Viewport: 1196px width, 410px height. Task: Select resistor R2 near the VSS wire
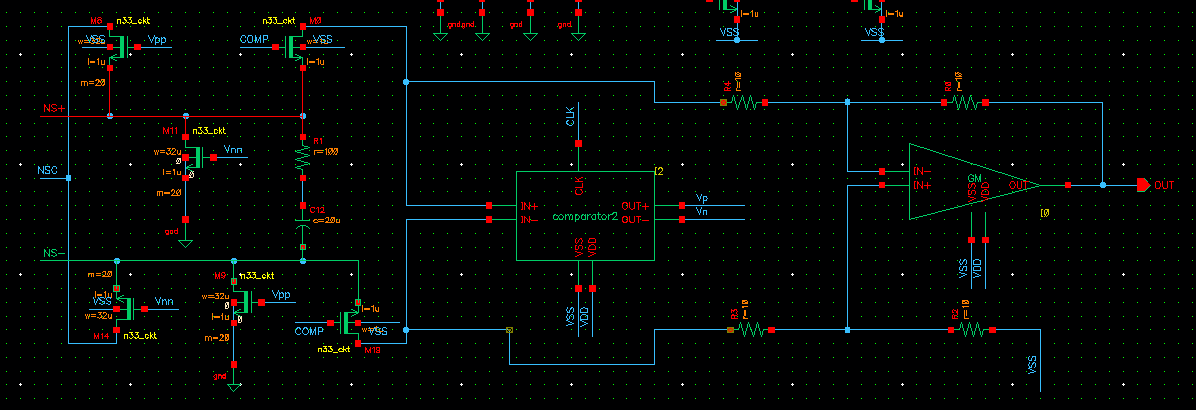pyautogui.click(x=968, y=329)
